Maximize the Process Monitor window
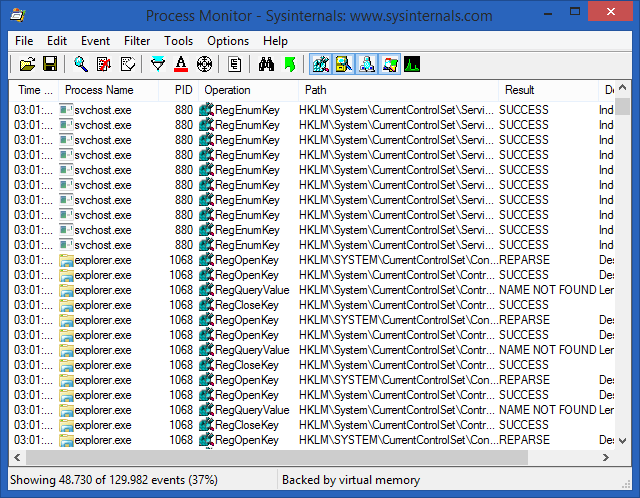The image size is (640, 498). (575, 12)
